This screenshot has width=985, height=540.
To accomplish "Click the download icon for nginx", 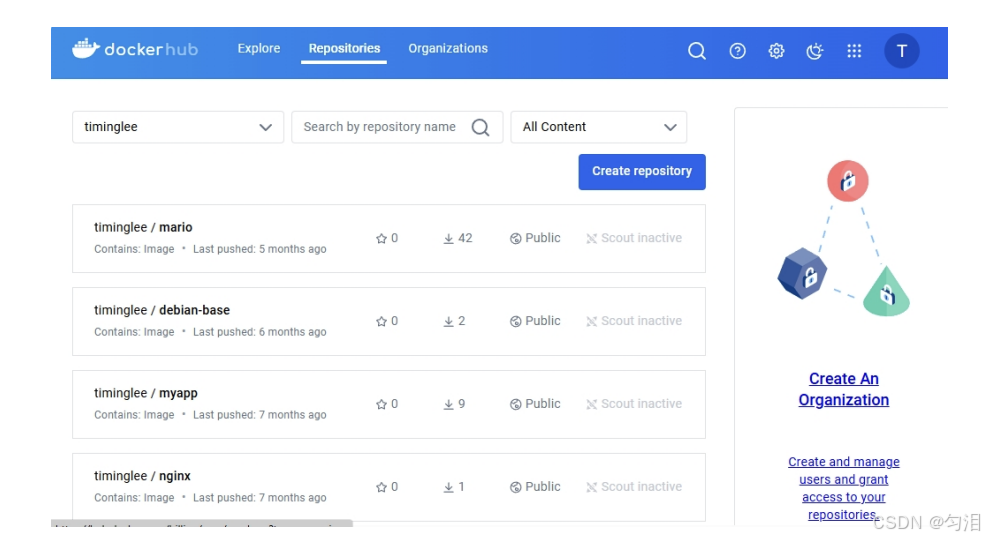I will 449,487.
